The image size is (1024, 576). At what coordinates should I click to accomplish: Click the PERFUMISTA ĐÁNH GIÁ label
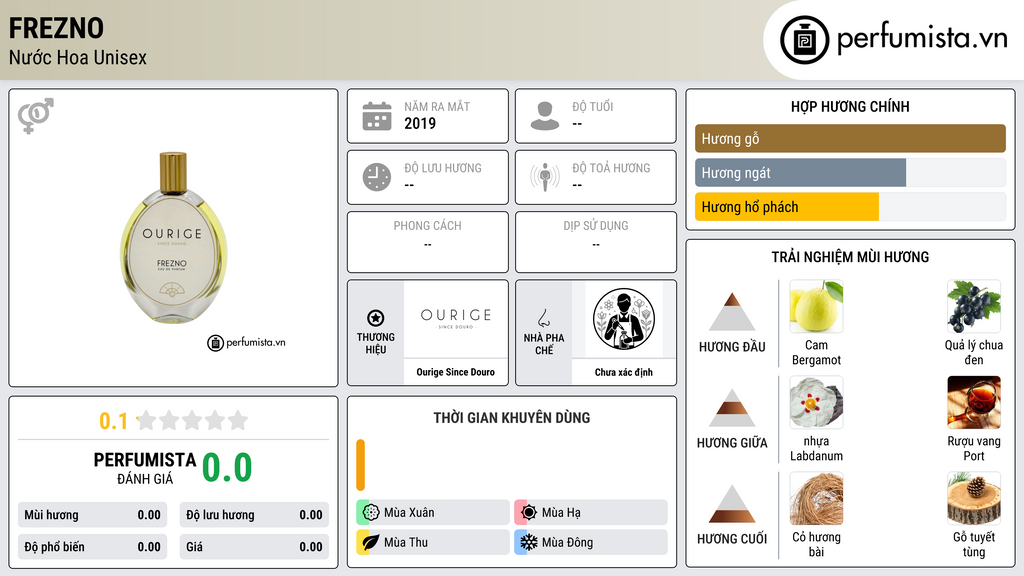(x=145, y=468)
